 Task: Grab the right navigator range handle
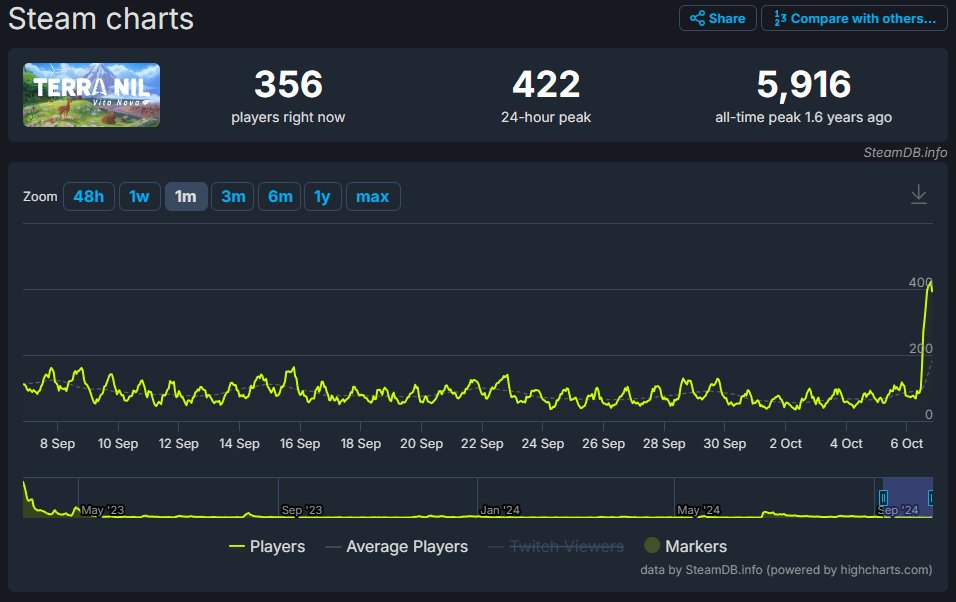click(x=930, y=498)
